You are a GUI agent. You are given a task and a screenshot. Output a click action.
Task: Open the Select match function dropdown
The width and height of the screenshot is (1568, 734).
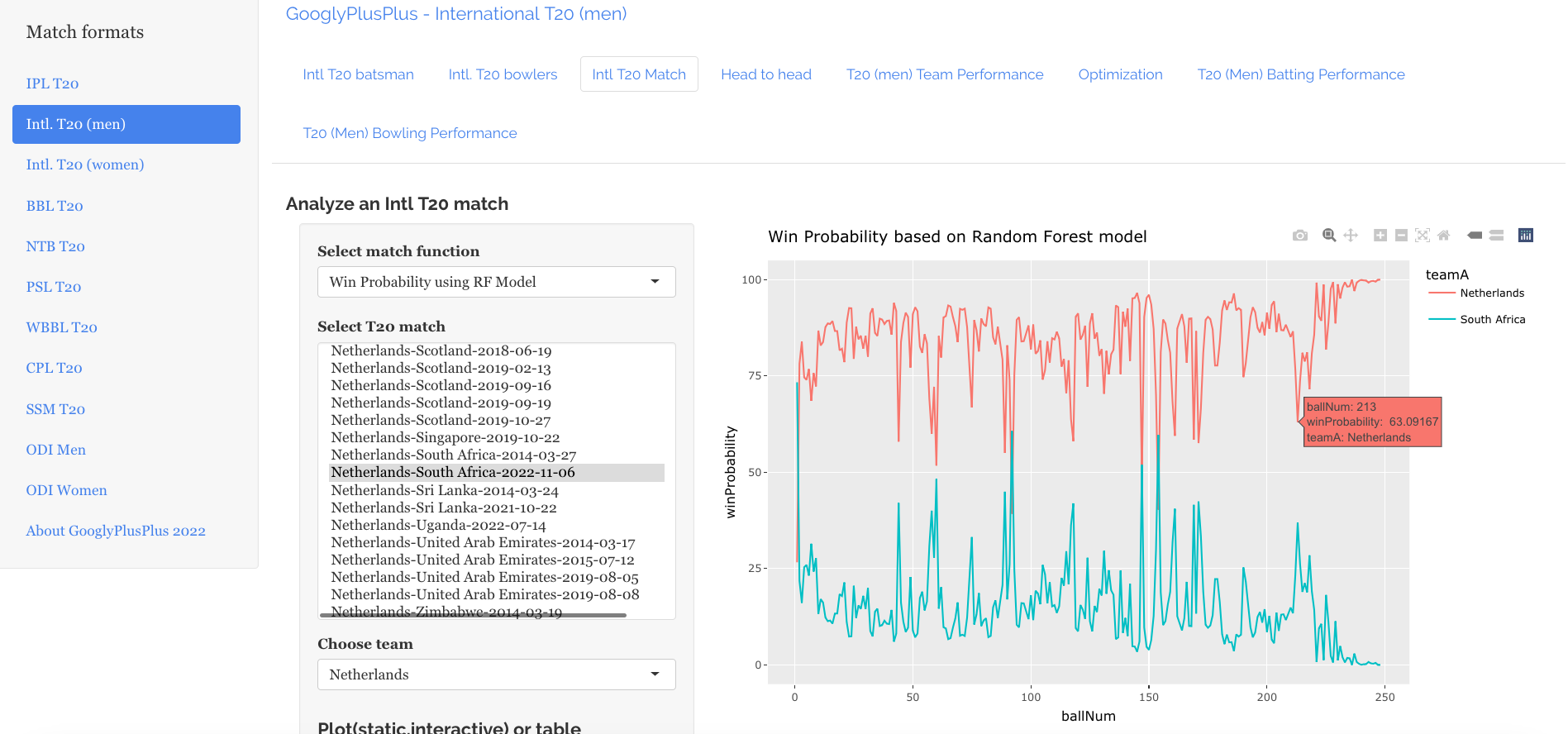496,282
